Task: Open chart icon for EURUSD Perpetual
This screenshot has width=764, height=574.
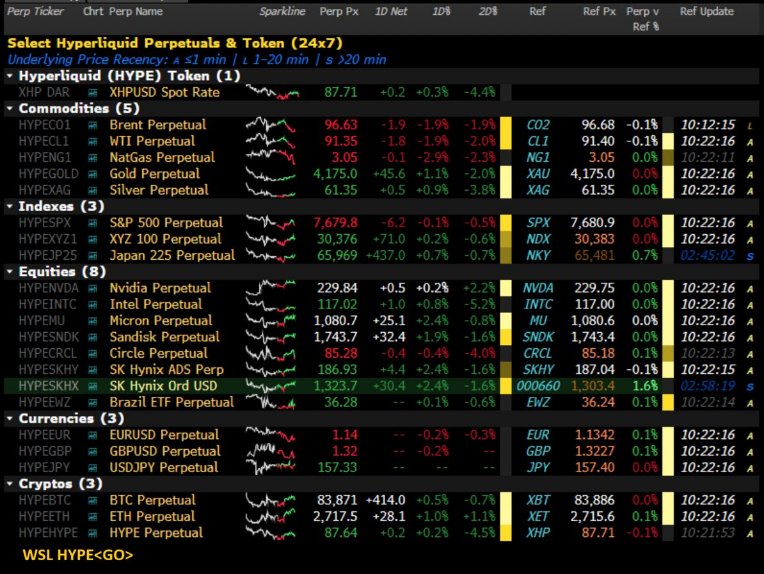Action: pos(93,435)
